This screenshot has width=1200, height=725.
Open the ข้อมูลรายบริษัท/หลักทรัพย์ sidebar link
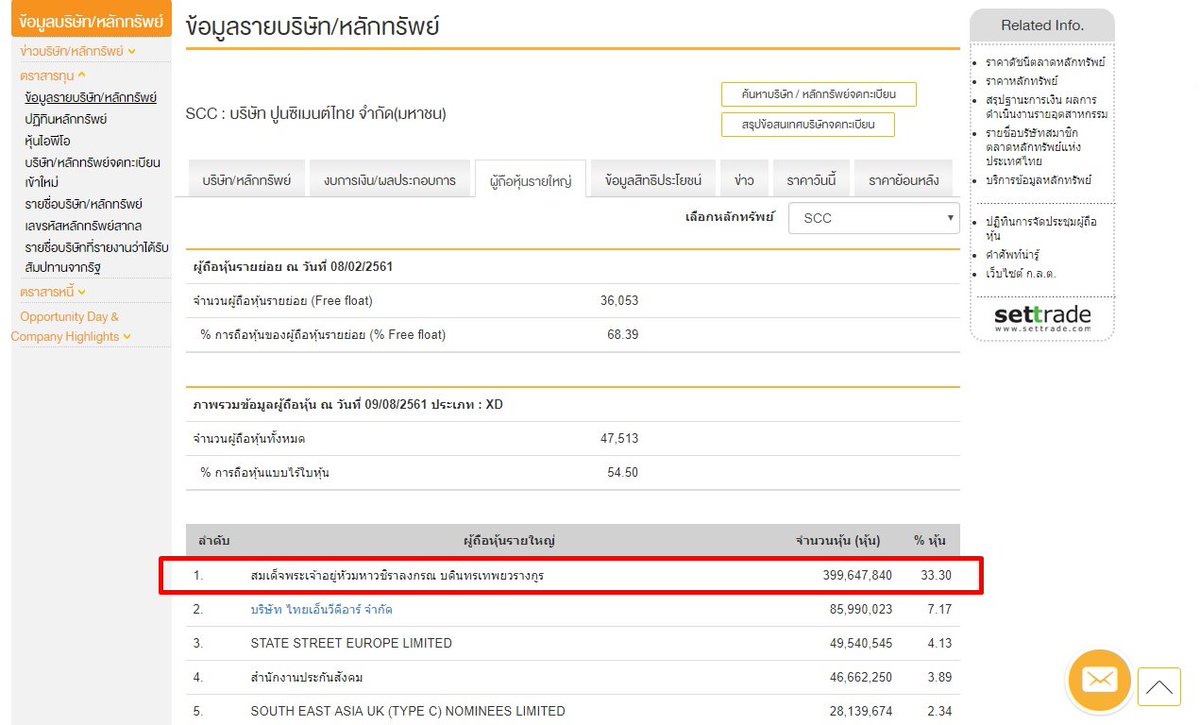click(91, 97)
